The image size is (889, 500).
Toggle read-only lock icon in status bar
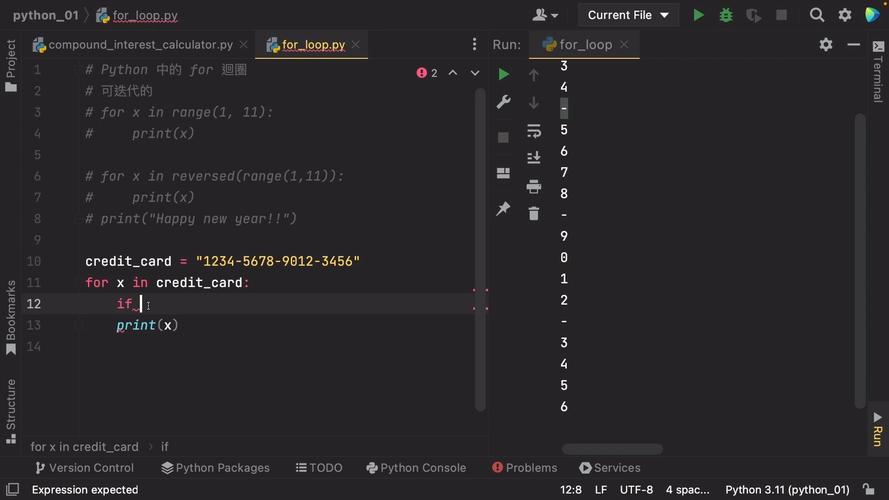pyautogui.click(x=868, y=489)
